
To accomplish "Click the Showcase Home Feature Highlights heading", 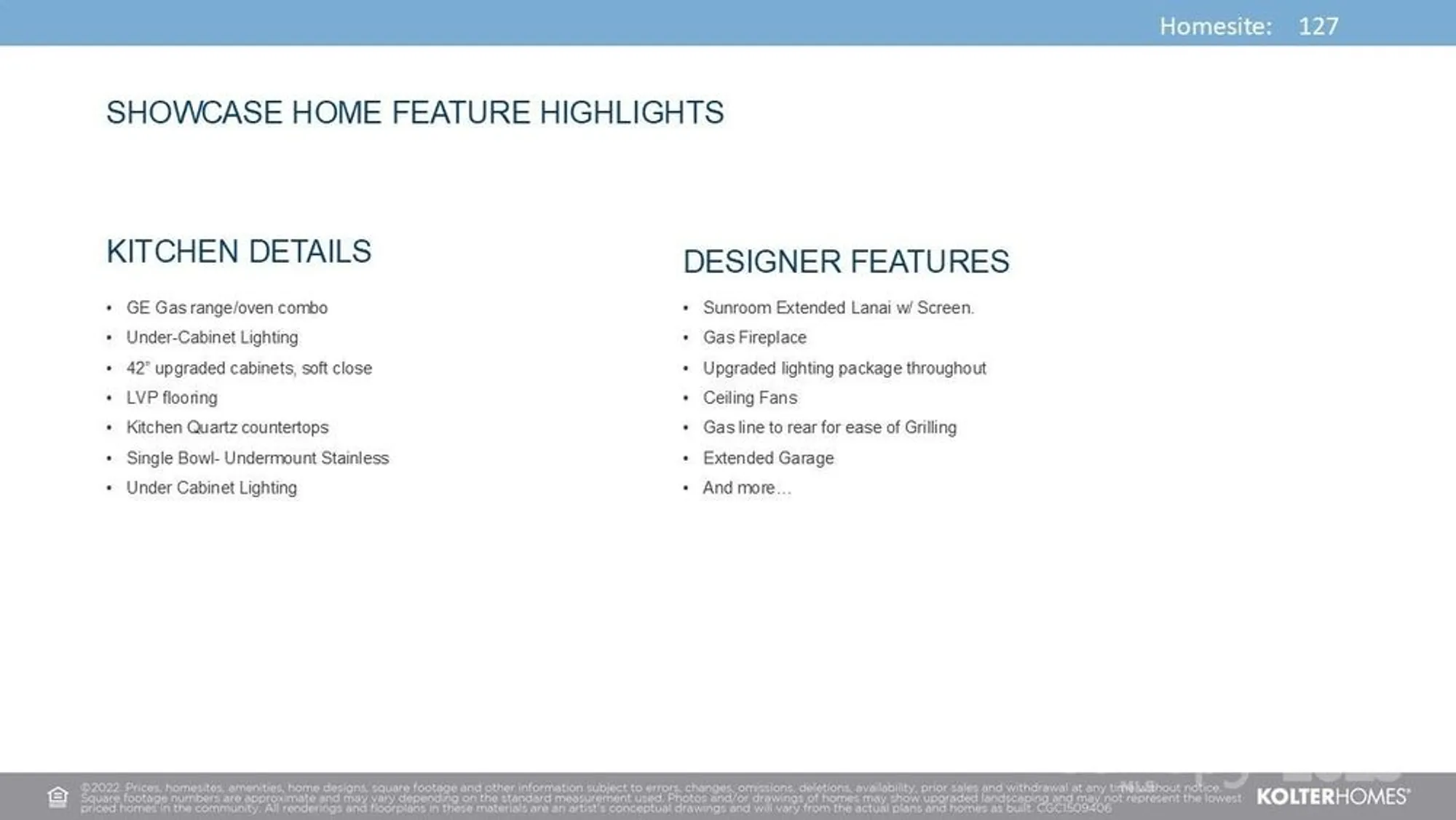I will coord(415,113).
